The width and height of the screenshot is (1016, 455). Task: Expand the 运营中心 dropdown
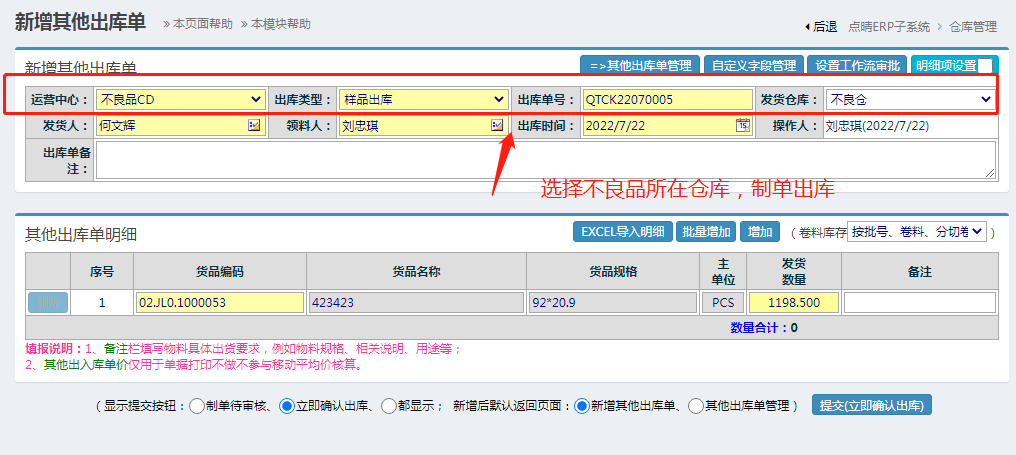pyautogui.click(x=180, y=99)
